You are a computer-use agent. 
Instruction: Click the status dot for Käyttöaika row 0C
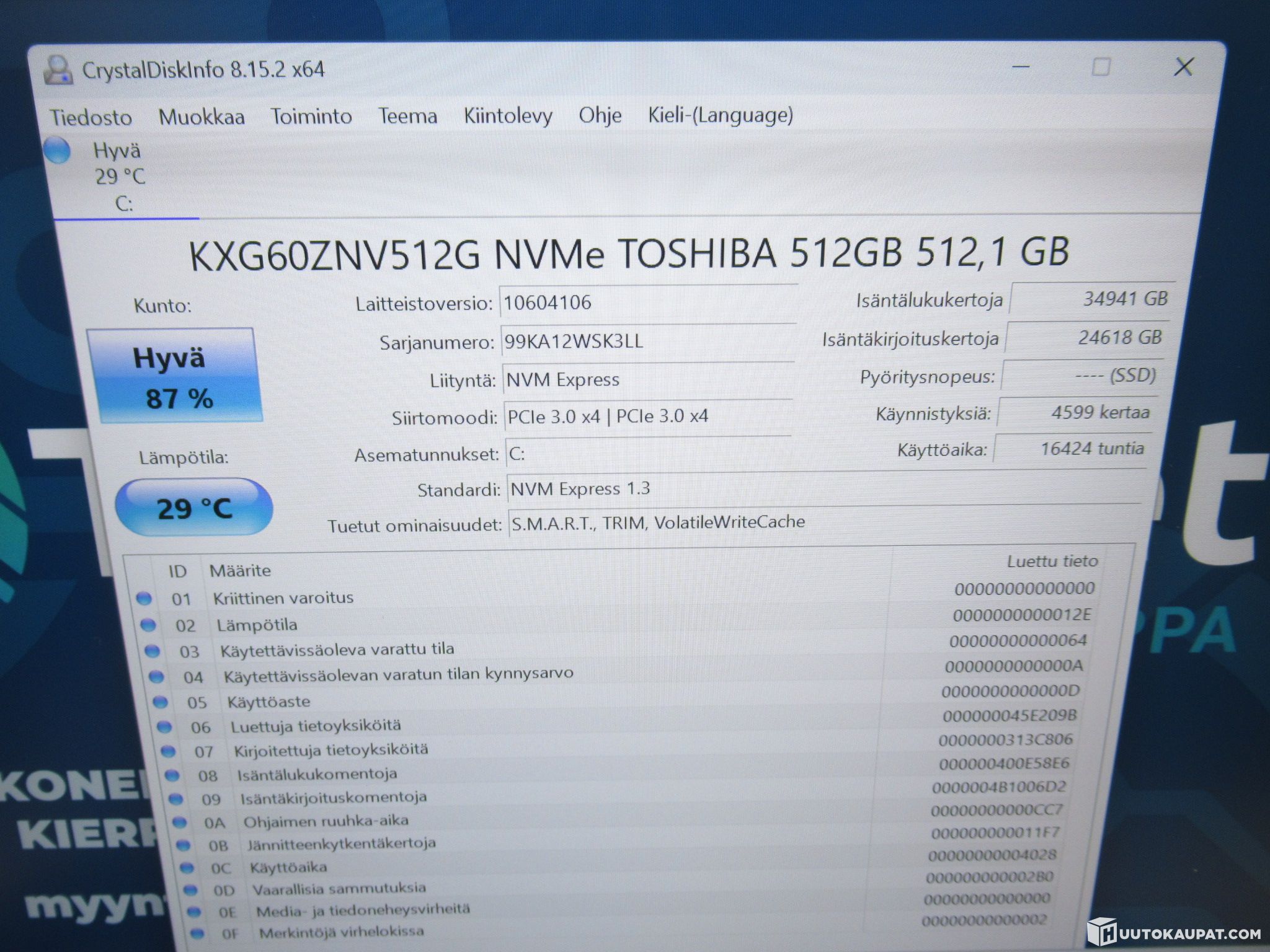[187, 868]
